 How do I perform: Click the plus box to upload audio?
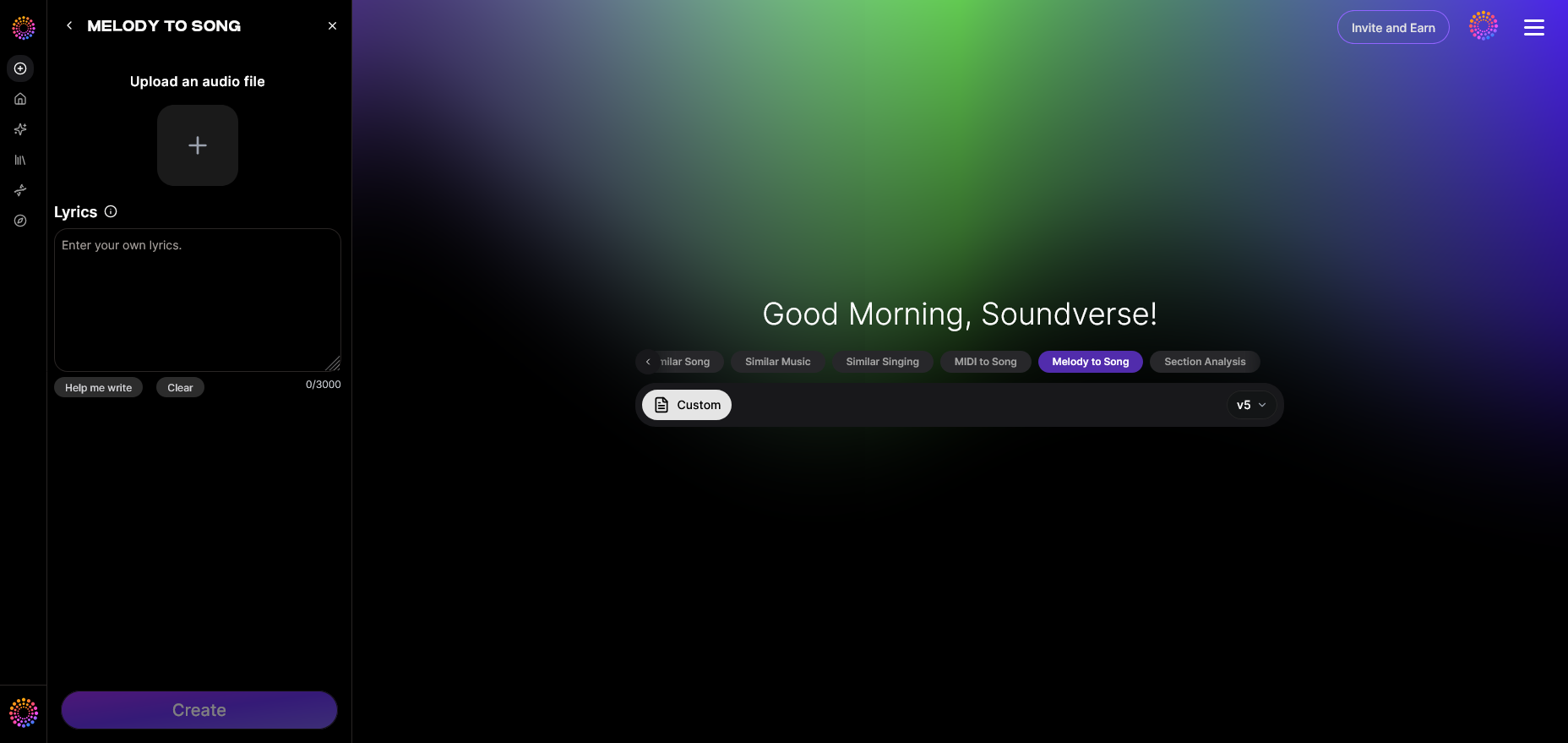pyautogui.click(x=198, y=145)
